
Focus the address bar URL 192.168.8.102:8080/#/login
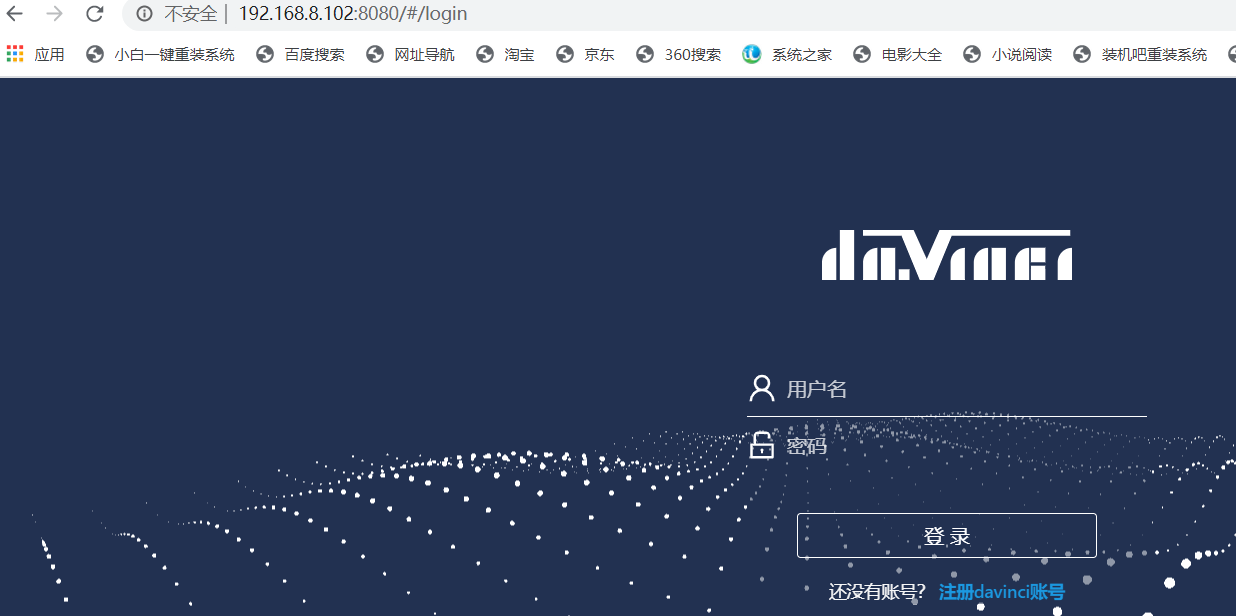pos(352,14)
